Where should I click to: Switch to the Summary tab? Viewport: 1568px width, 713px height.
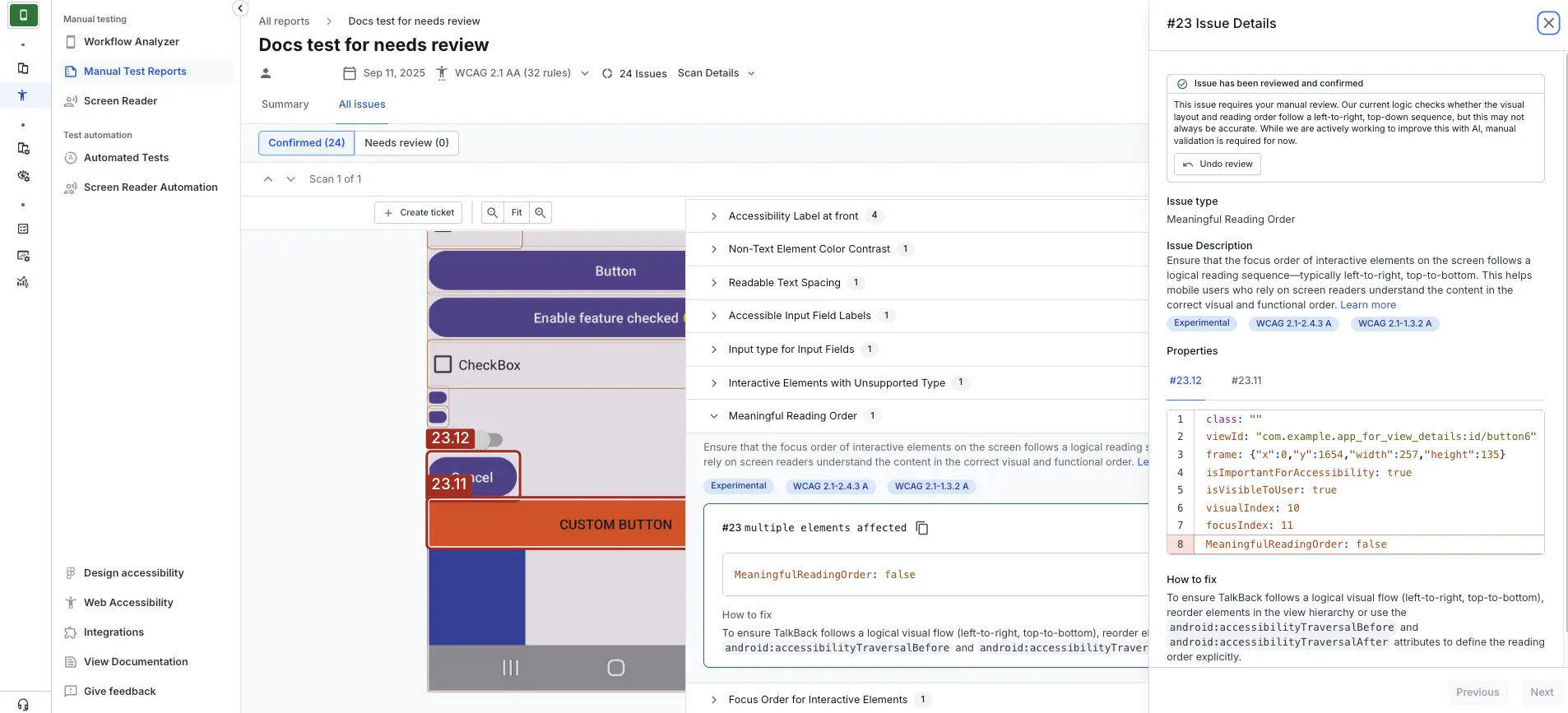(285, 104)
